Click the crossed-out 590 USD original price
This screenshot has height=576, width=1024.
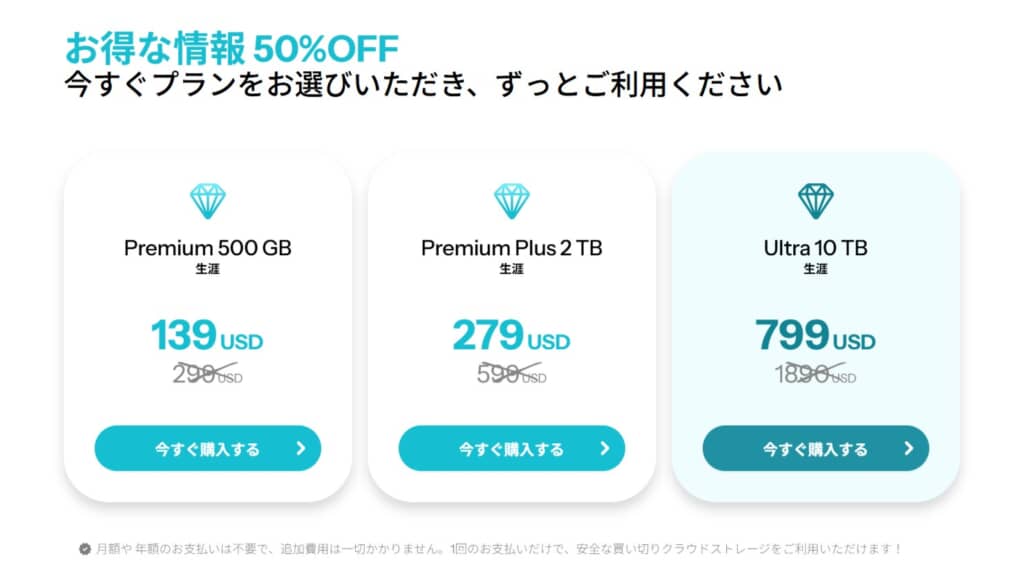click(x=511, y=374)
